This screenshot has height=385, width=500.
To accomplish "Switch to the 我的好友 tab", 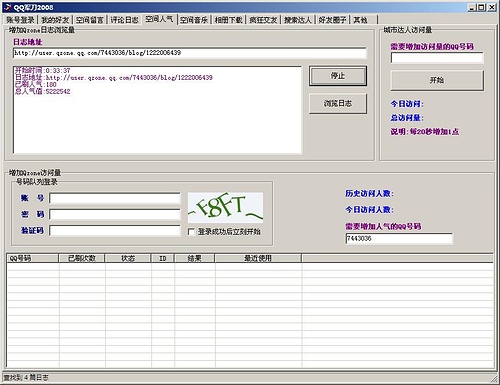I will click(55, 20).
